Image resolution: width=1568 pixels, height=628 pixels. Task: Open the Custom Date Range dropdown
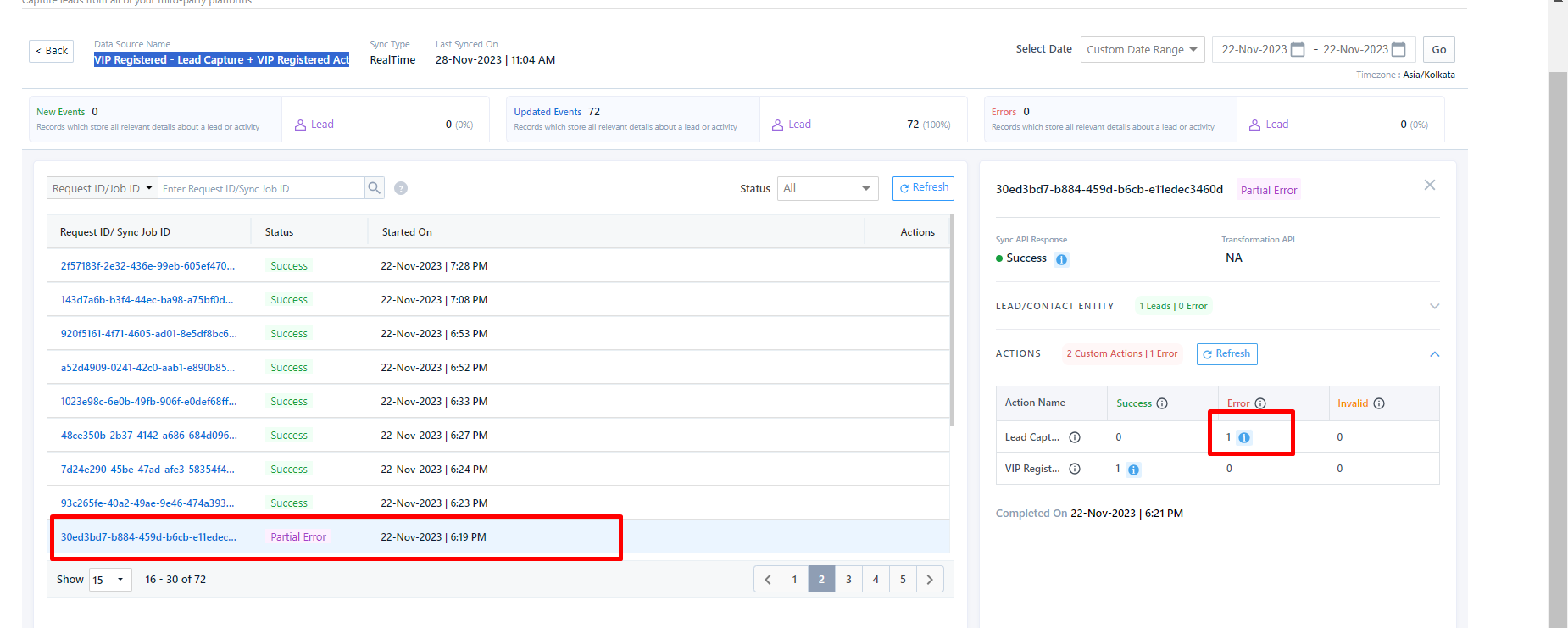1143,50
